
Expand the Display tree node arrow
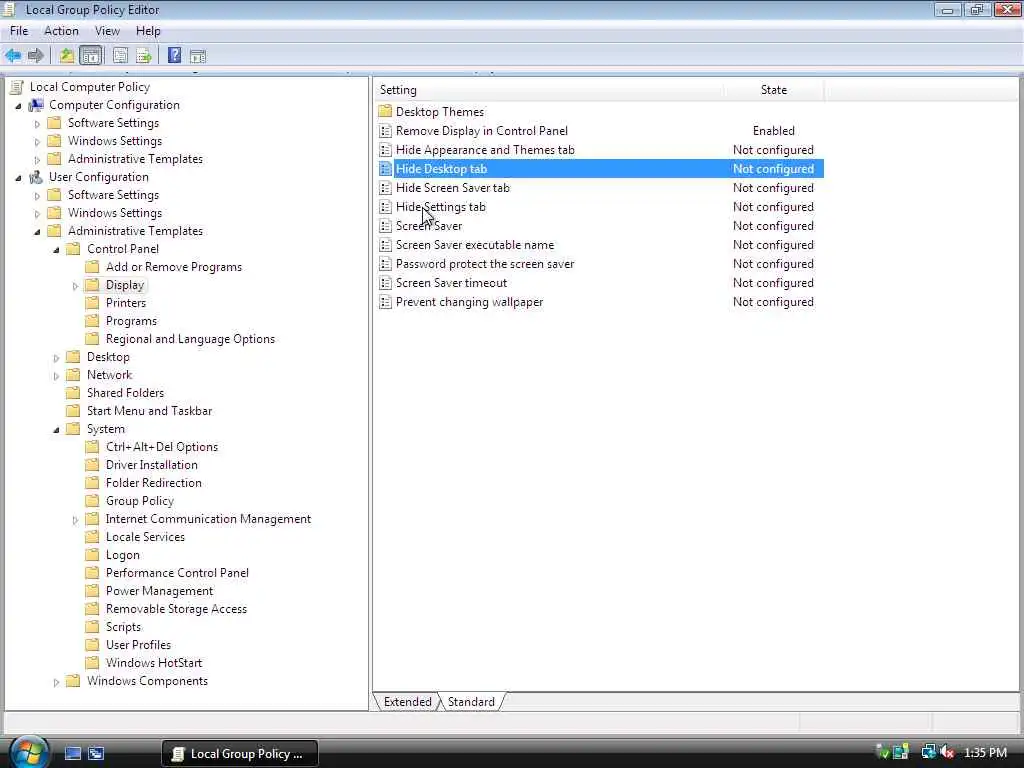pyautogui.click(x=75, y=285)
